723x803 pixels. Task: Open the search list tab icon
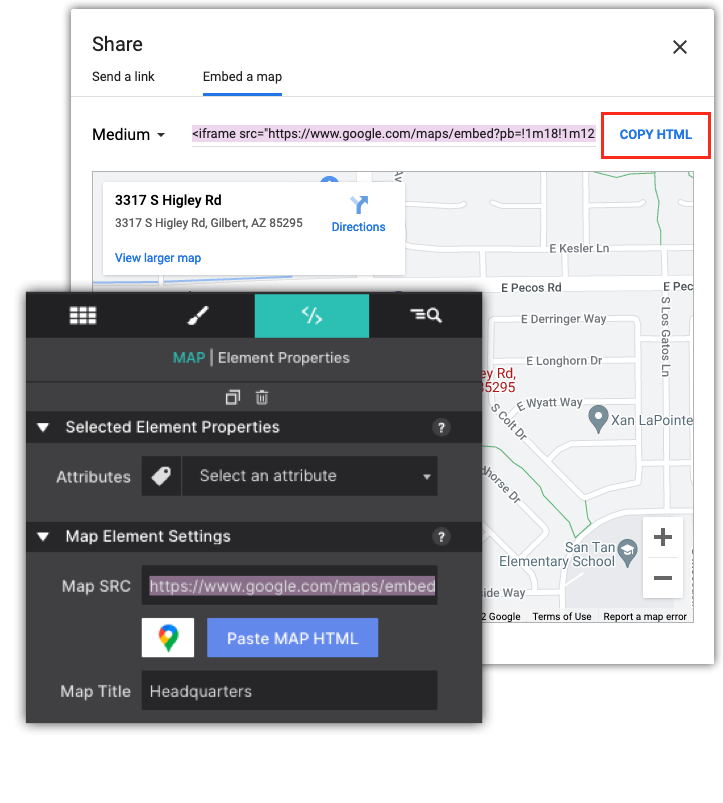[426, 315]
